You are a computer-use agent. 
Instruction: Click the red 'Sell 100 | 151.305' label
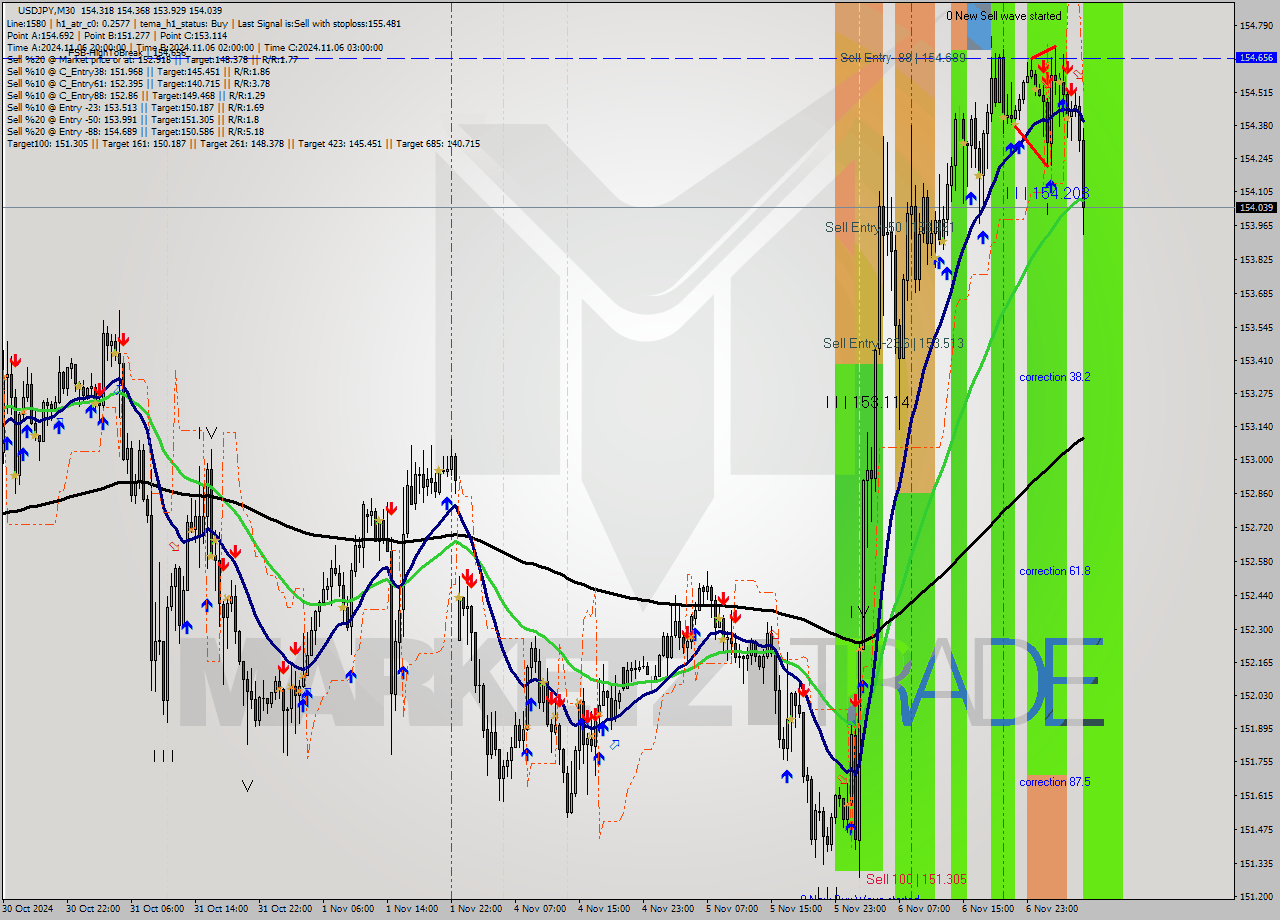(916, 879)
